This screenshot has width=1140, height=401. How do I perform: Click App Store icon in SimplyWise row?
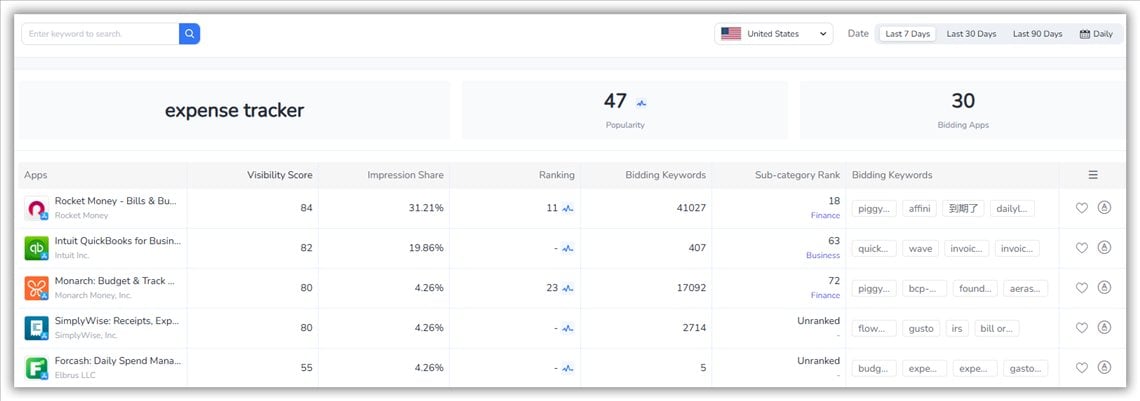click(1104, 327)
